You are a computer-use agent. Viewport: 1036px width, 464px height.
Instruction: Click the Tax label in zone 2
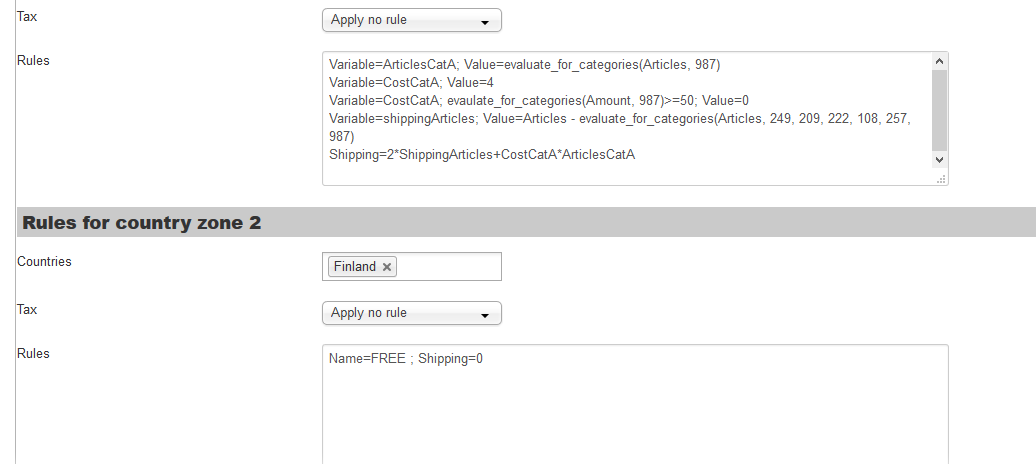(27, 309)
